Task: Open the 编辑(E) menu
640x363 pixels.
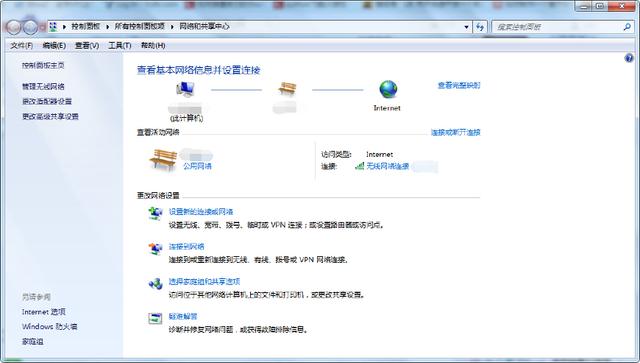Action: click(x=54, y=45)
